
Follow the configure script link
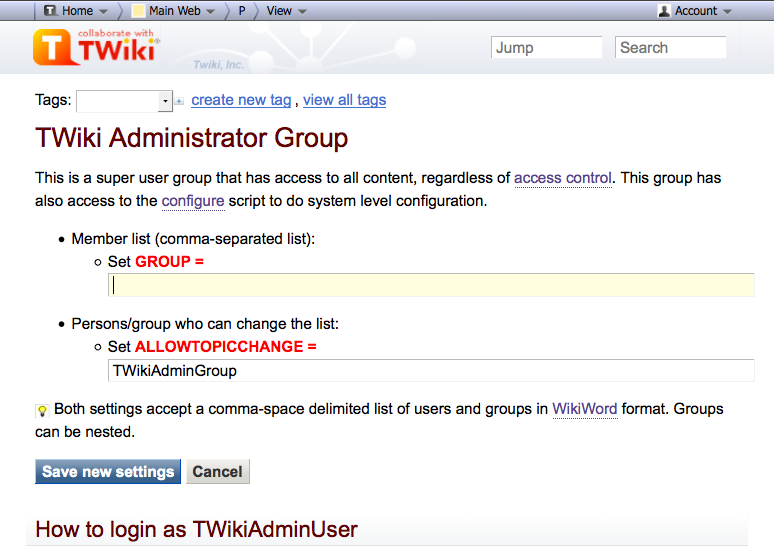pyautogui.click(x=193, y=200)
